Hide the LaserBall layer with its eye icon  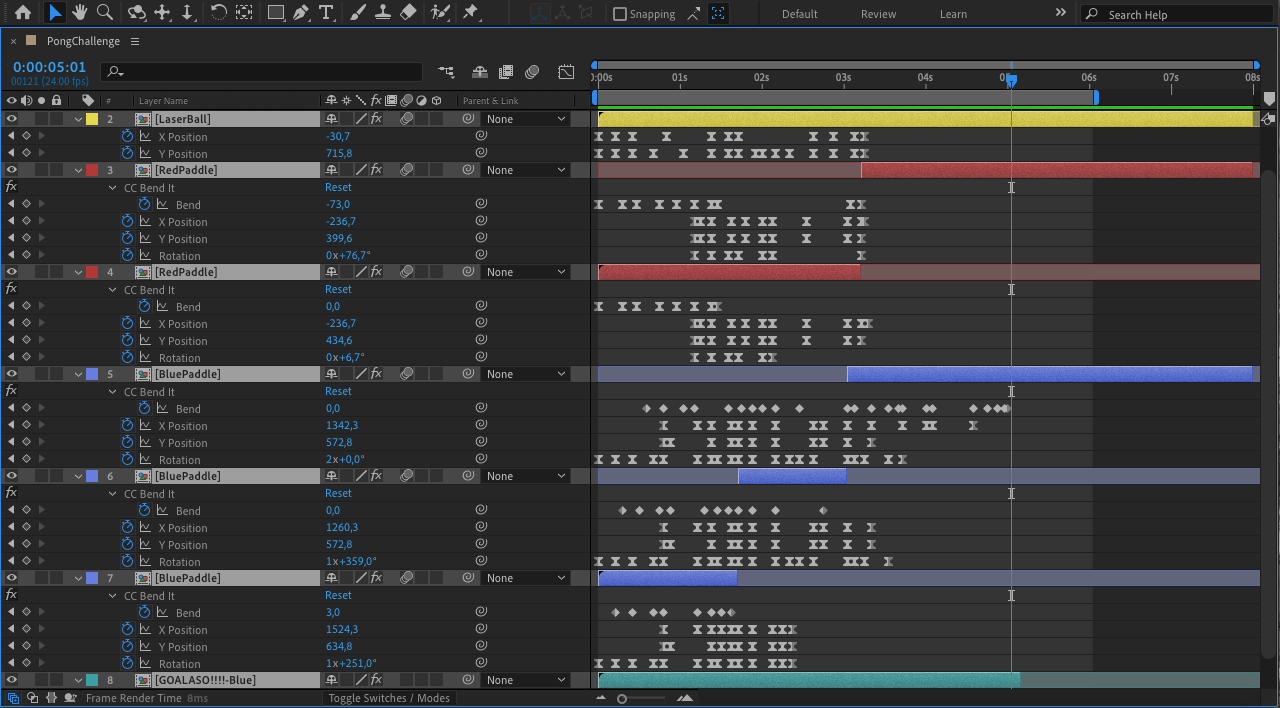pyautogui.click(x=12, y=119)
